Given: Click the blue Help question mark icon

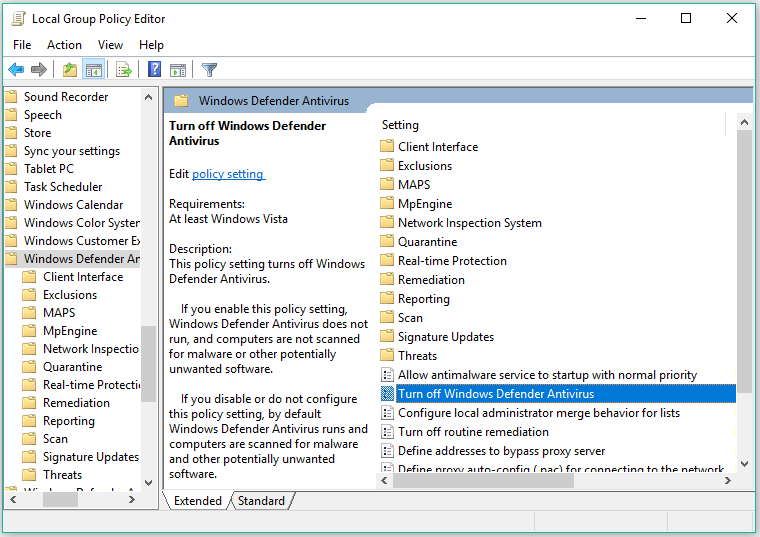Looking at the screenshot, I should coord(154,69).
